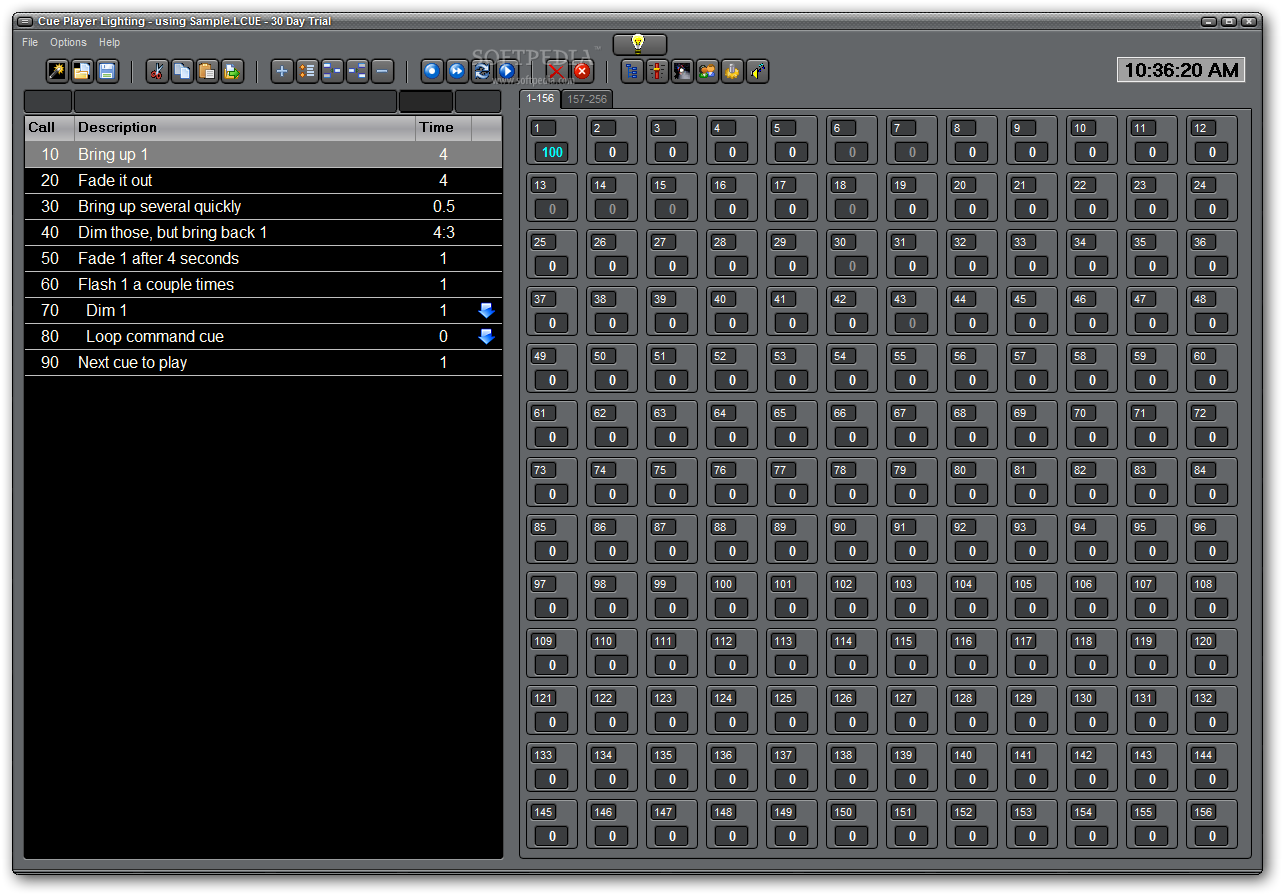Click channel 100 level field
Viewport: 1283px width, 895px height.
[x=732, y=608]
